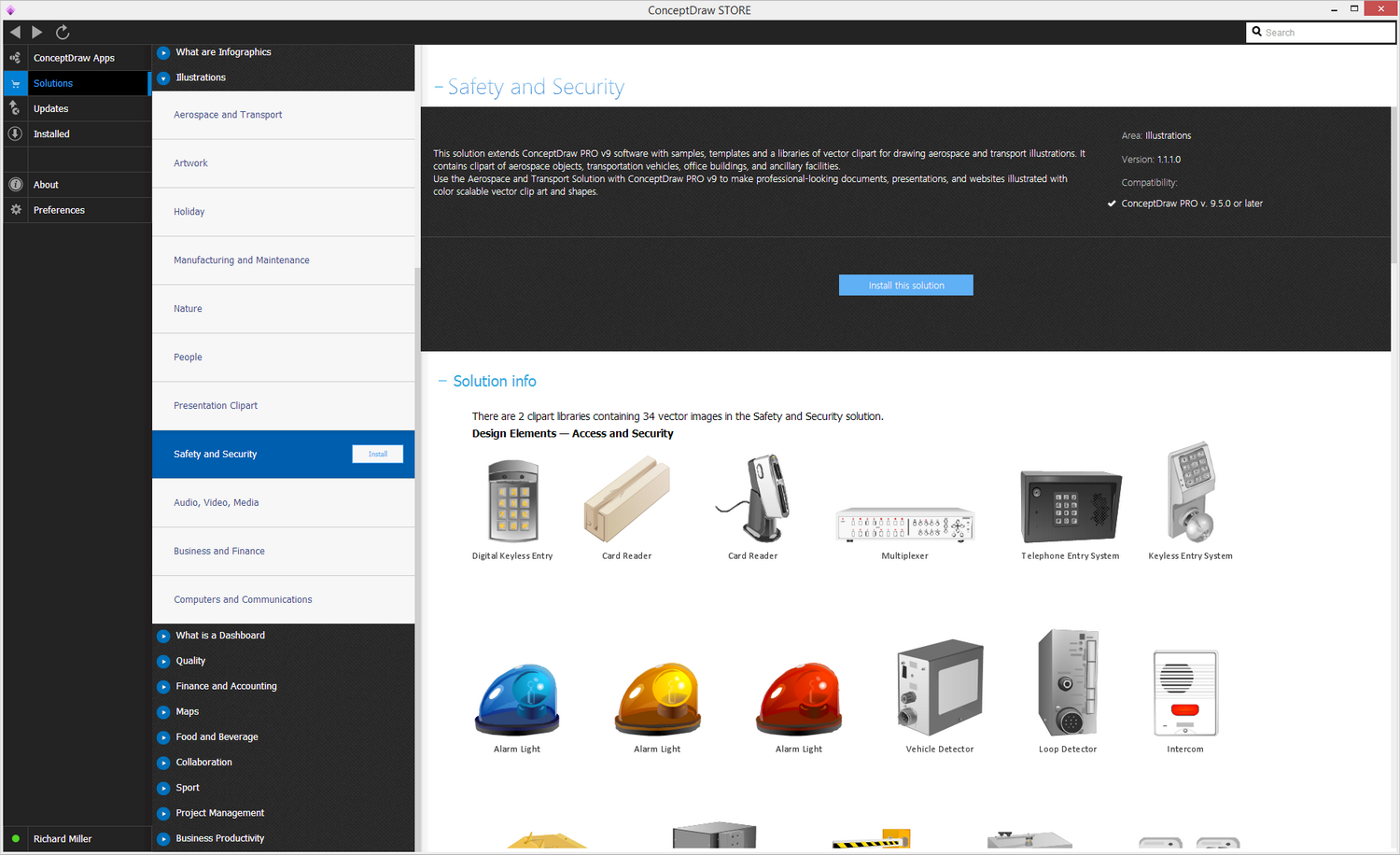Select the Multiplexer clipart image

(x=905, y=525)
